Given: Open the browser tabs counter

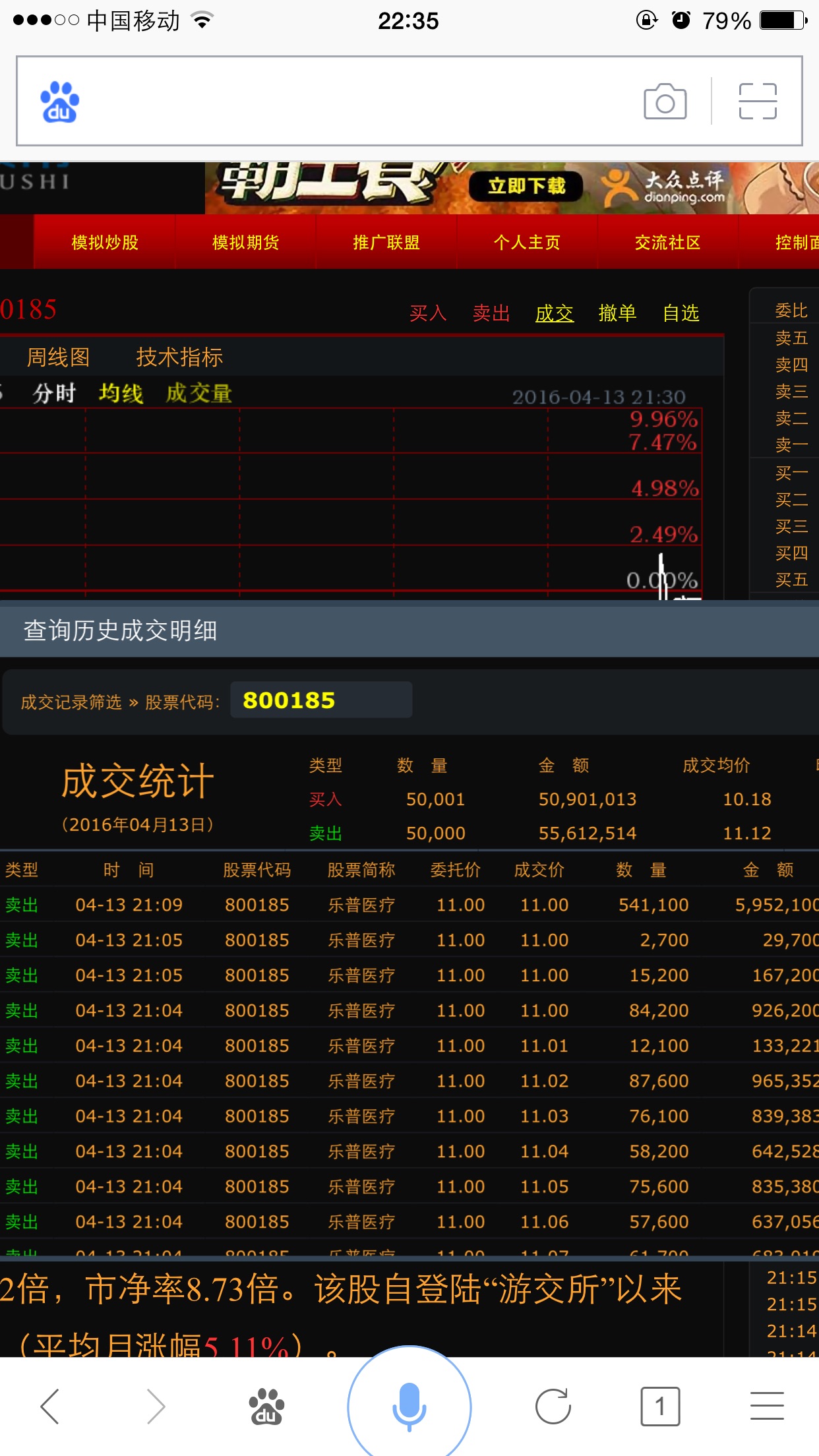Looking at the screenshot, I should click(659, 1407).
